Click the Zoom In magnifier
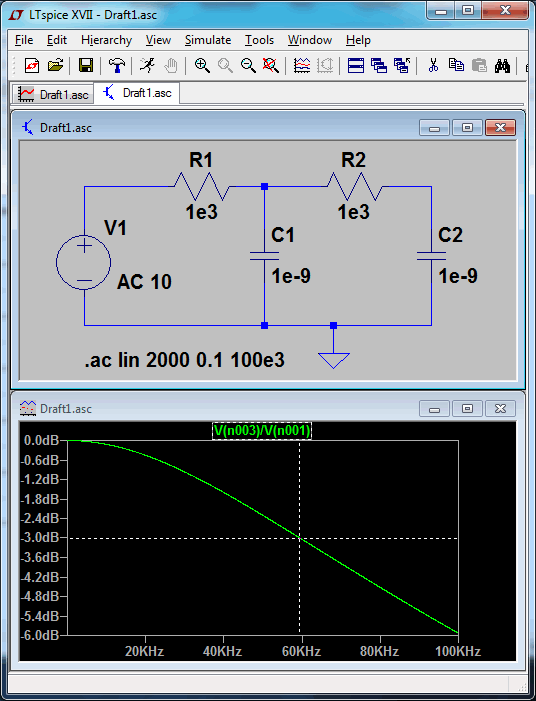The height and width of the screenshot is (701, 536). [x=202, y=65]
